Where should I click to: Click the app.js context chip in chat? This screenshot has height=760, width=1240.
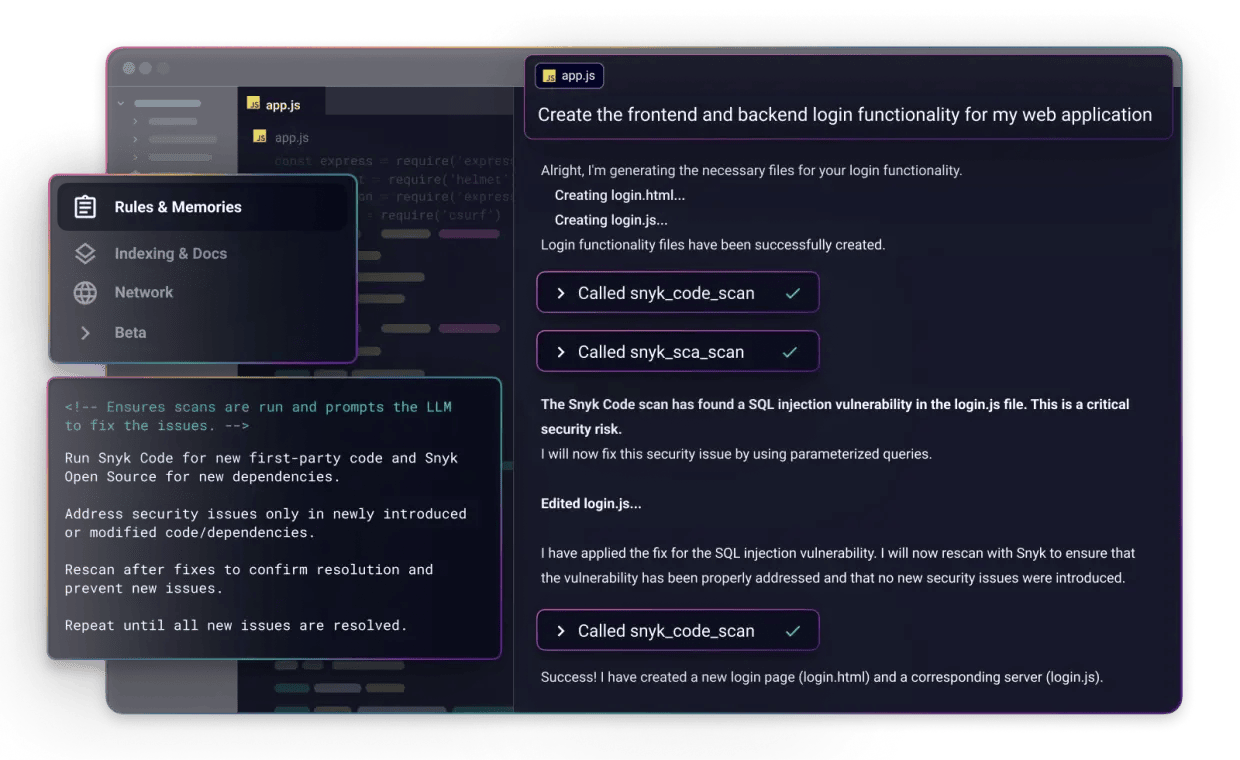point(569,76)
